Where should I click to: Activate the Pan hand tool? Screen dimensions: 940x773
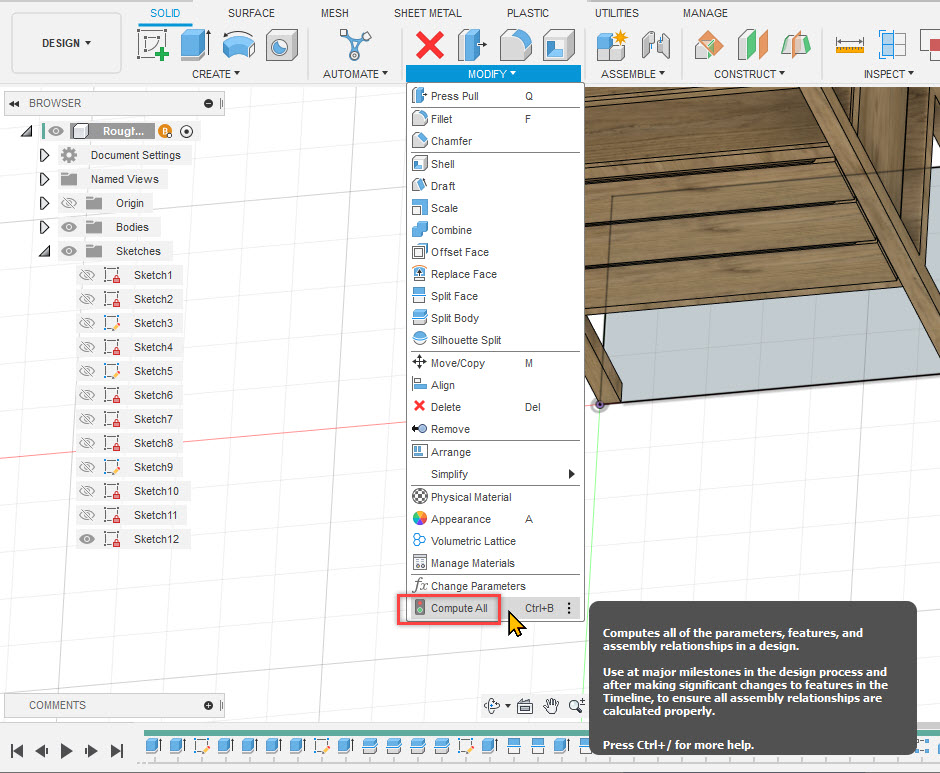tap(551, 706)
